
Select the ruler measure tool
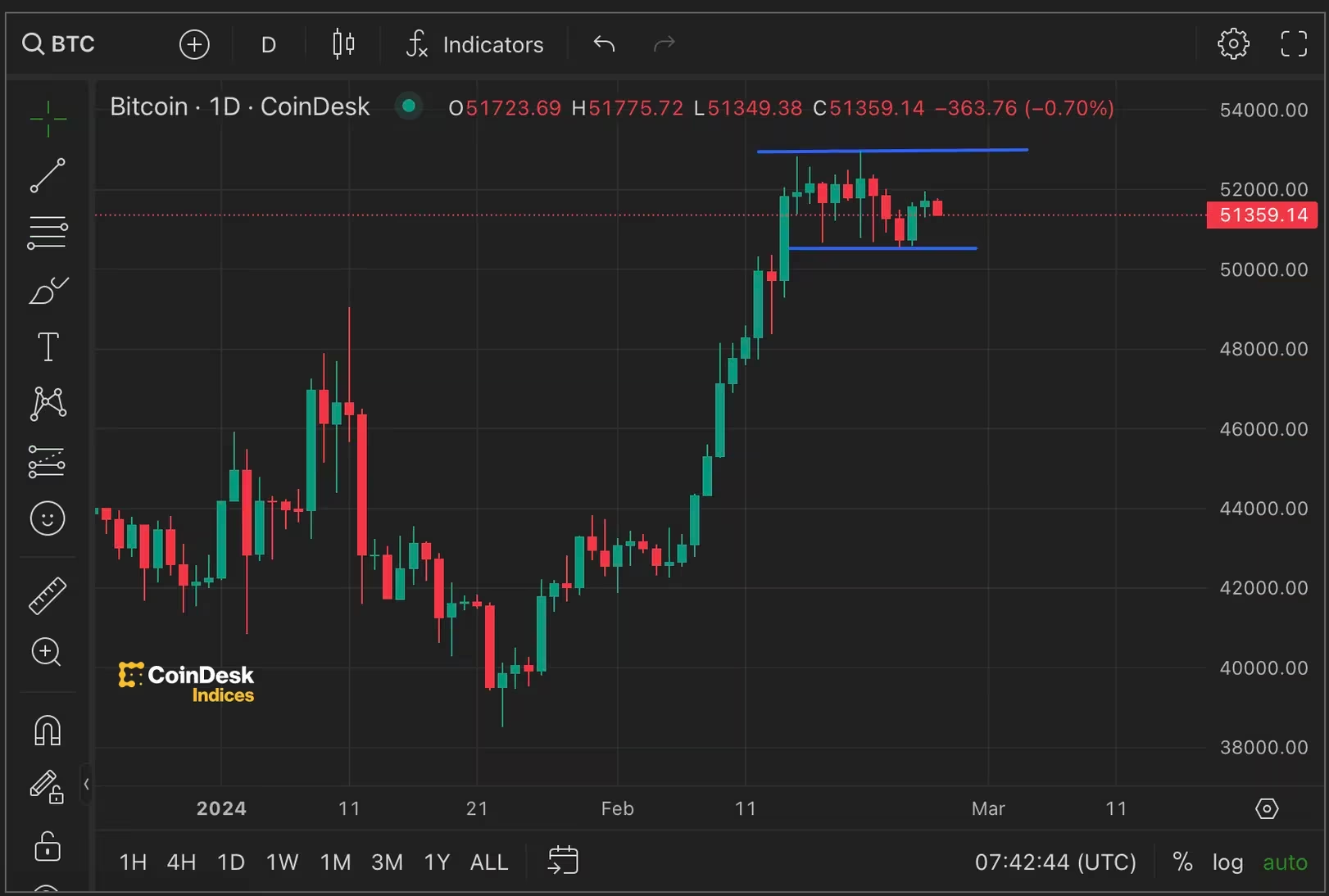pos(48,595)
